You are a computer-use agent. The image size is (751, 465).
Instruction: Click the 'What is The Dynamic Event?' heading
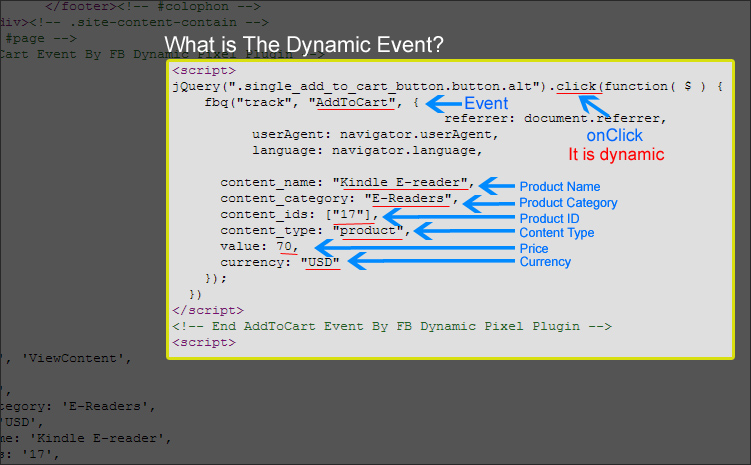pyautogui.click(x=304, y=45)
